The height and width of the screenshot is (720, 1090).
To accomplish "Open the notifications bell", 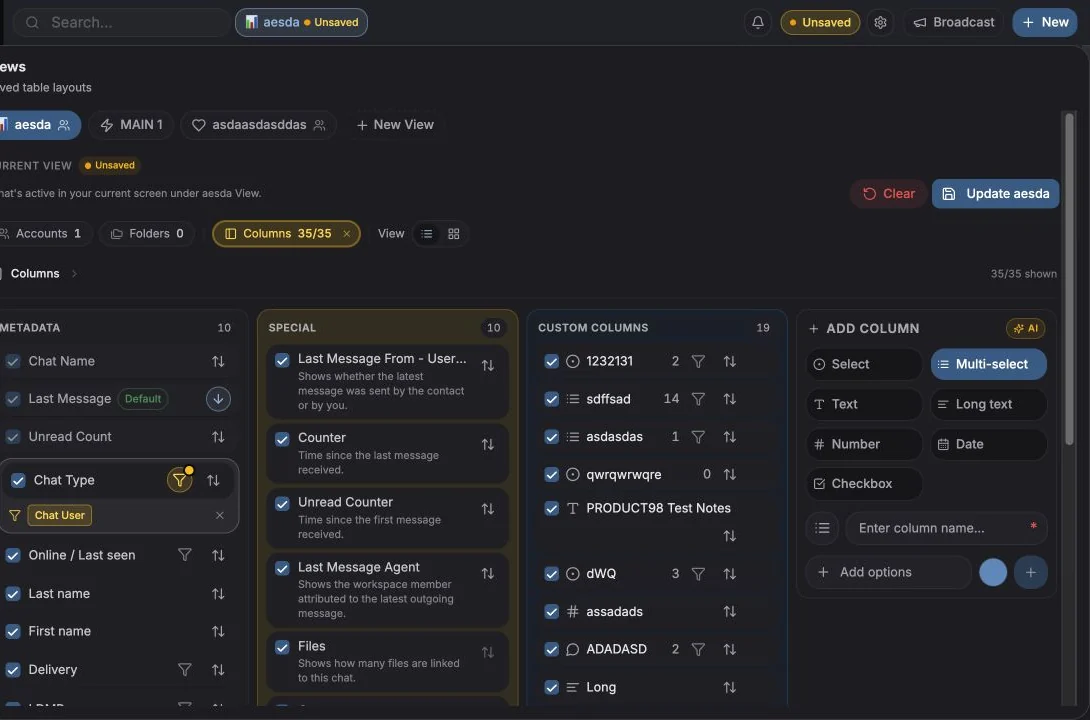I will click(758, 22).
